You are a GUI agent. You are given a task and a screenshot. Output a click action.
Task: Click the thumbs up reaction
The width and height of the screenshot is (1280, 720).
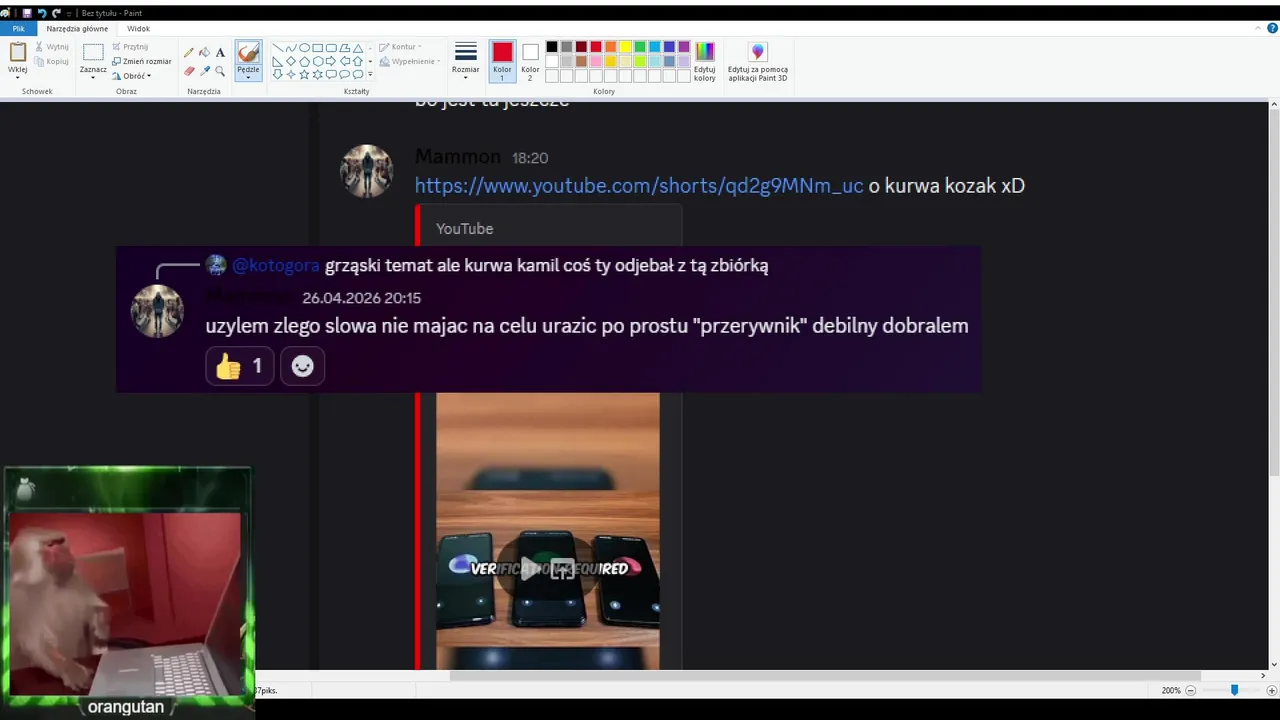click(x=239, y=366)
